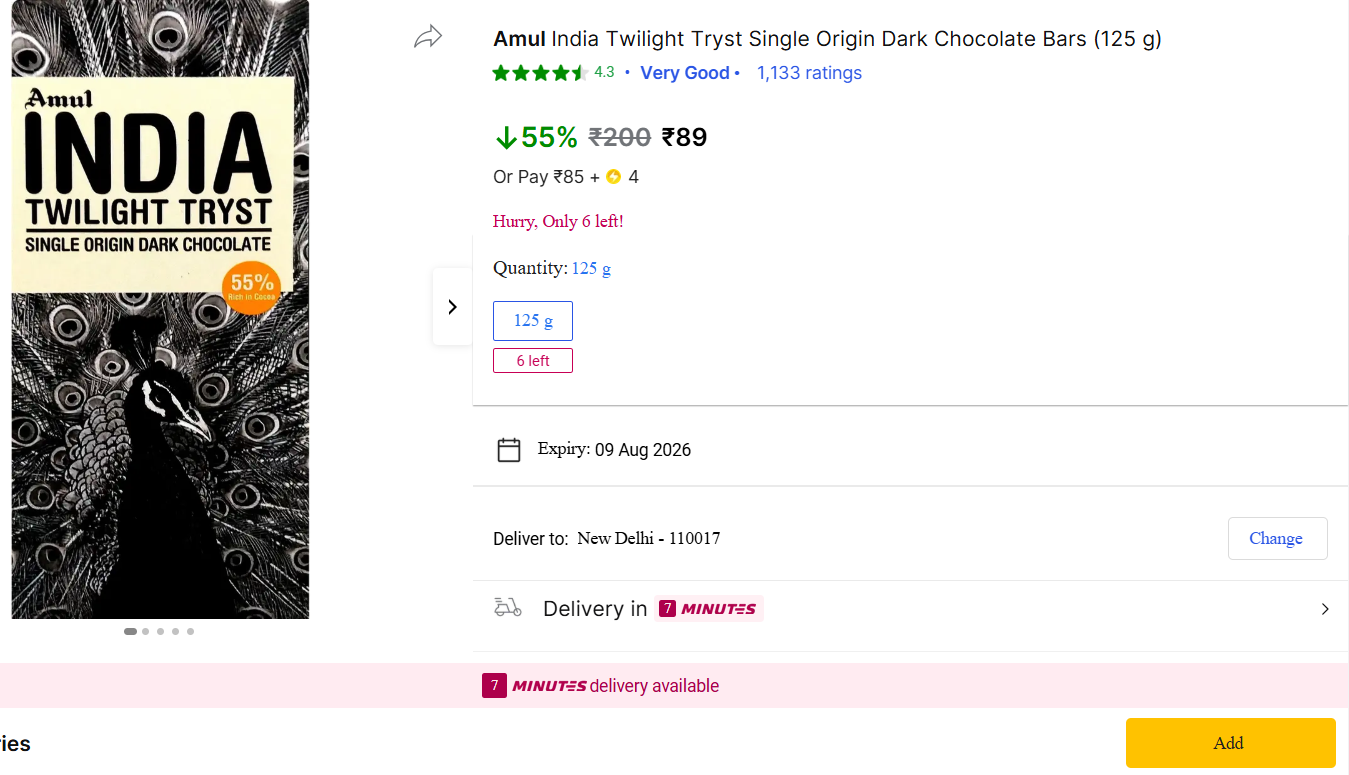Click the delivery scooter icon
The image size is (1349, 775).
point(508,608)
